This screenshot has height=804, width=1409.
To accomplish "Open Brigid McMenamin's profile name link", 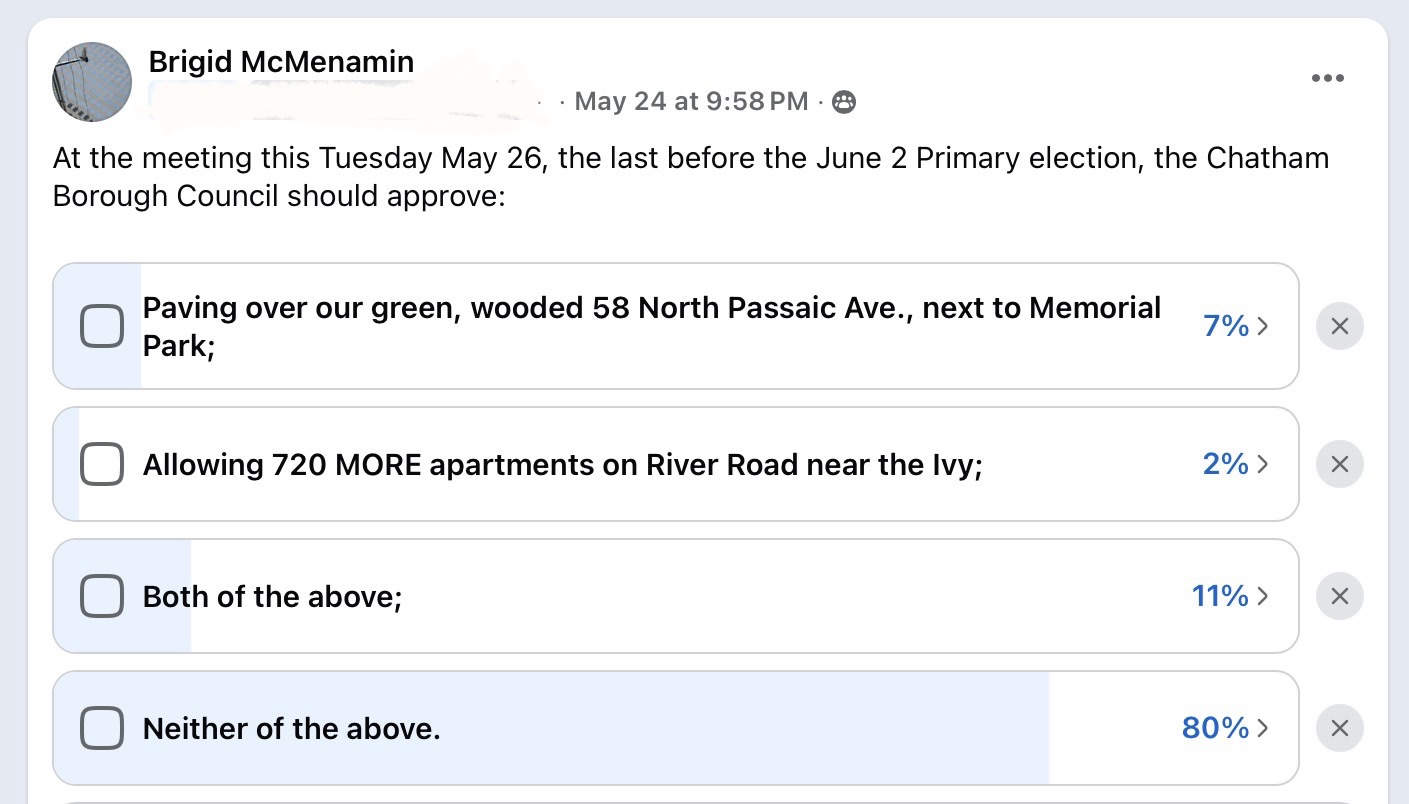I will click(281, 62).
